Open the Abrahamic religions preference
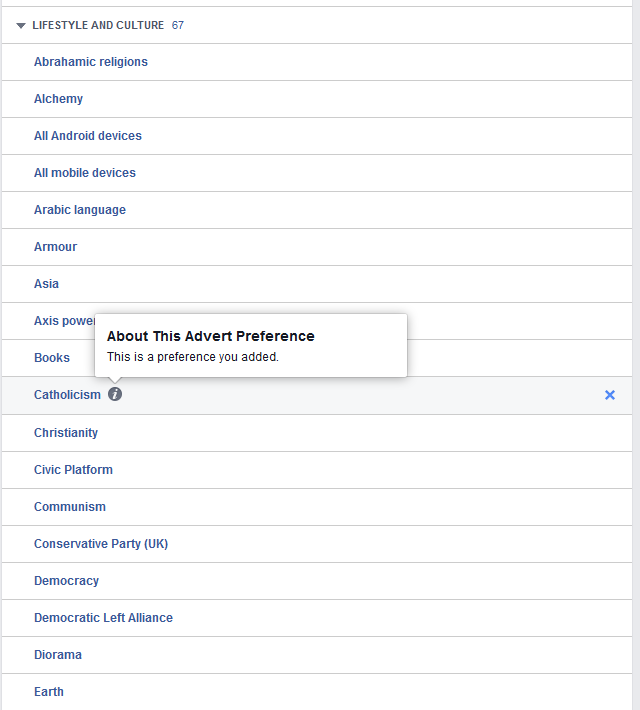Screen dimensions: 640x710 (91, 62)
